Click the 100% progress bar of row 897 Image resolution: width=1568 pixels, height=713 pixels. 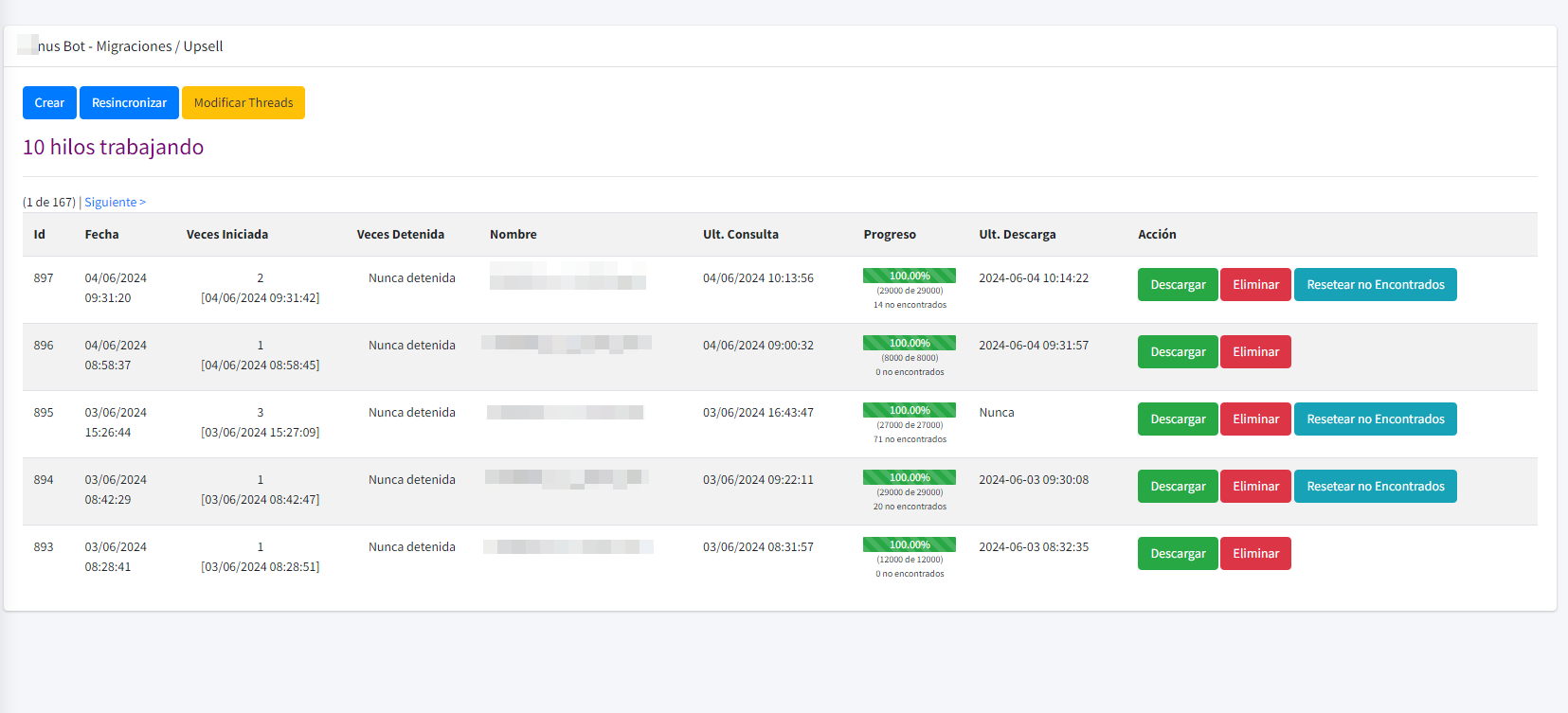pyautogui.click(x=909, y=276)
